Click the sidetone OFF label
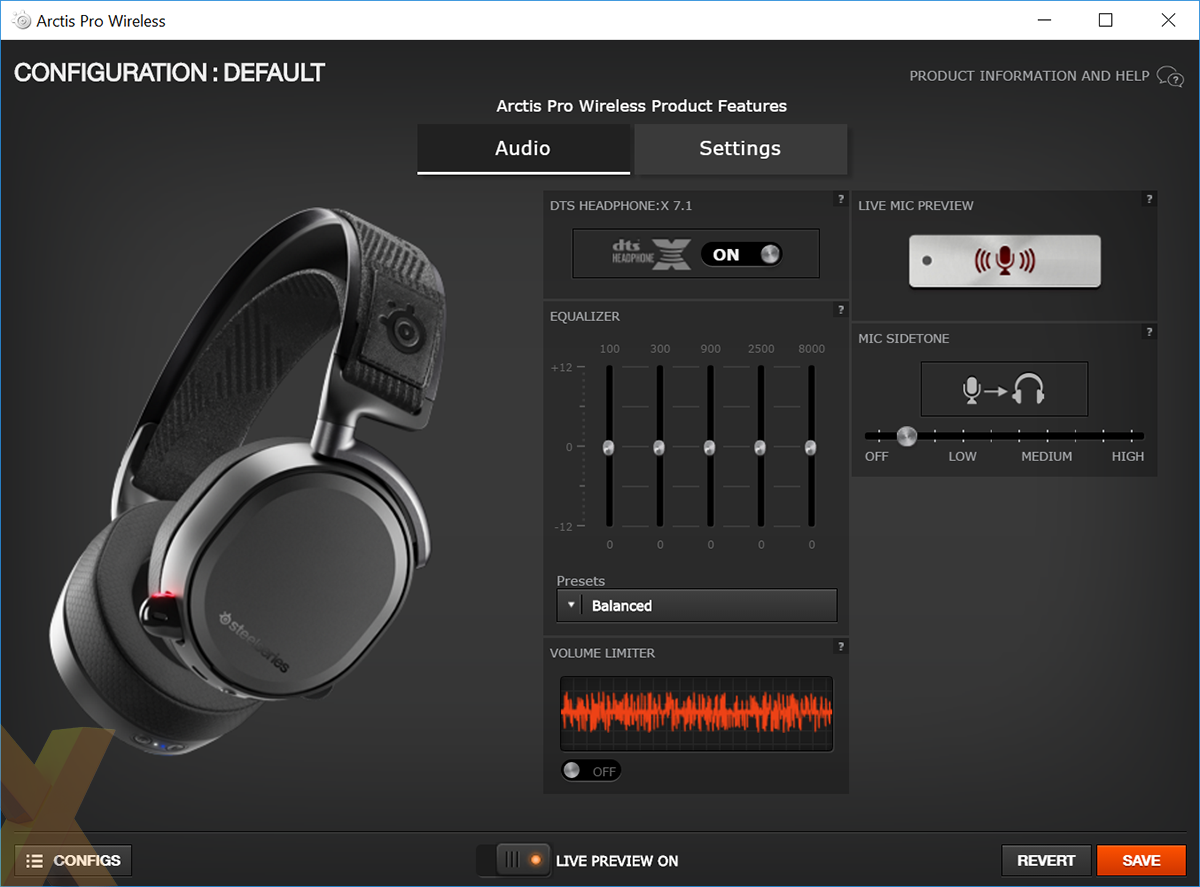 (x=877, y=456)
